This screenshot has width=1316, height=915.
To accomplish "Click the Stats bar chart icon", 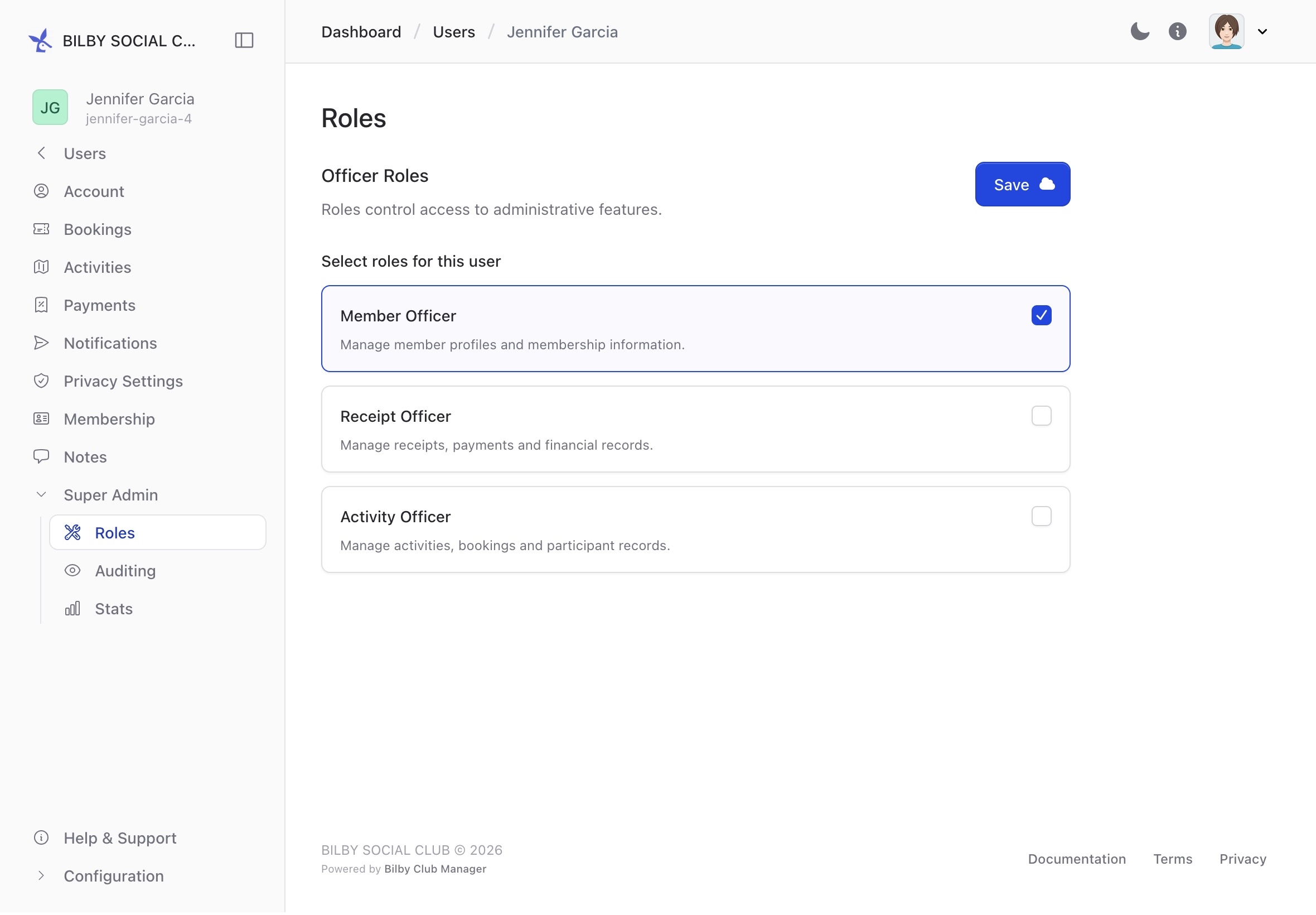I will 72,608.
